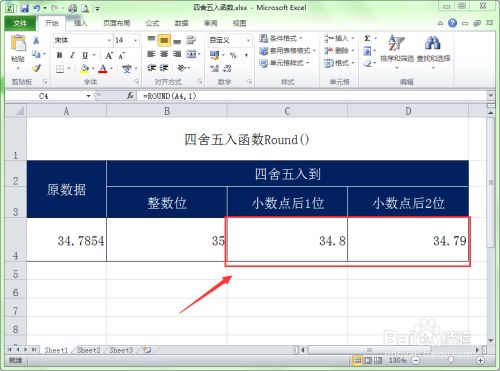Click the AutoSum sigma icon
500x371 pixels.
pos(367,38)
